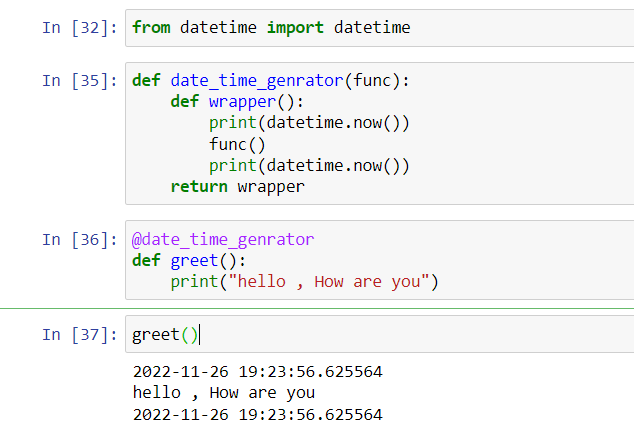The width and height of the screenshot is (634, 439).
Task: Click the def greet() line
Action: click(x=189, y=261)
